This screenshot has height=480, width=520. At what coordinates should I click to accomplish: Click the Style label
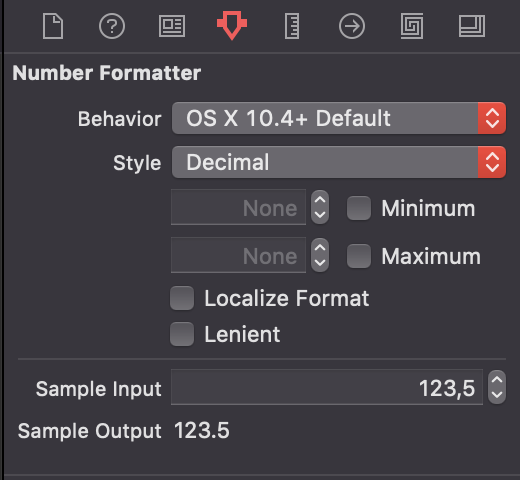[137, 163]
